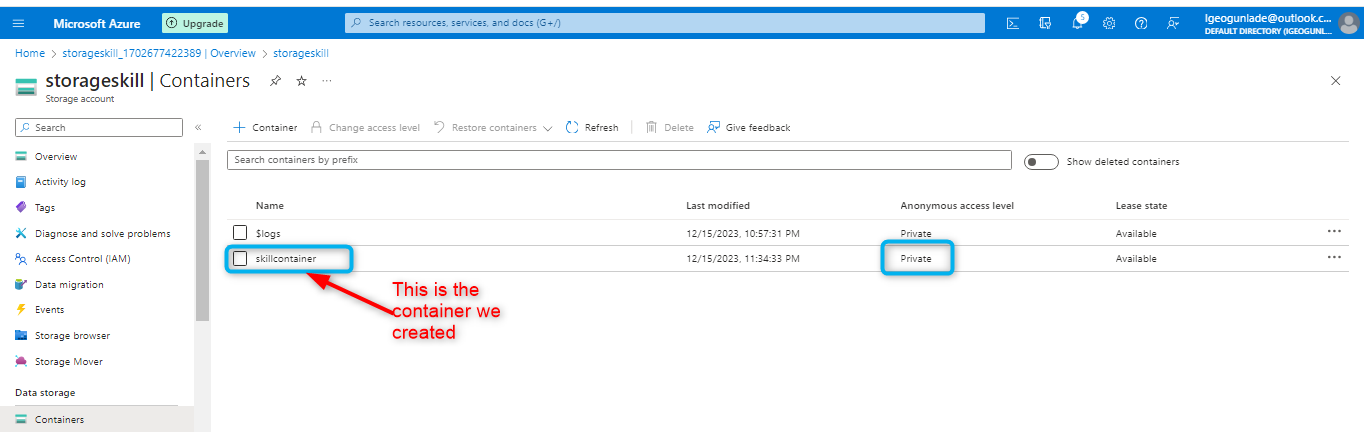Viewport: 1364px width, 432px height.
Task: Open the top bar feedback icon
Action: click(x=1173, y=23)
